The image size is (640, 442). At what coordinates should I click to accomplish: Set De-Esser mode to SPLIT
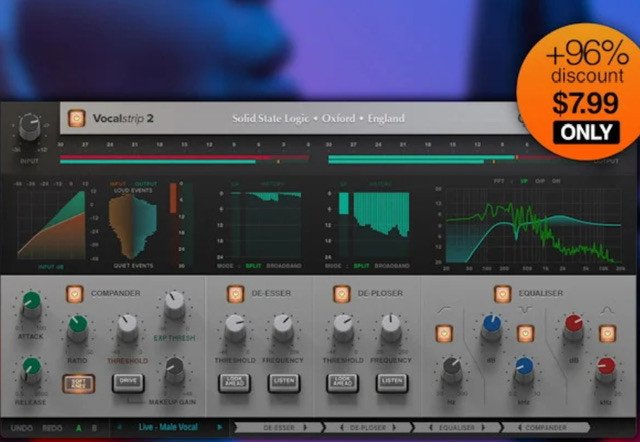click(x=253, y=266)
